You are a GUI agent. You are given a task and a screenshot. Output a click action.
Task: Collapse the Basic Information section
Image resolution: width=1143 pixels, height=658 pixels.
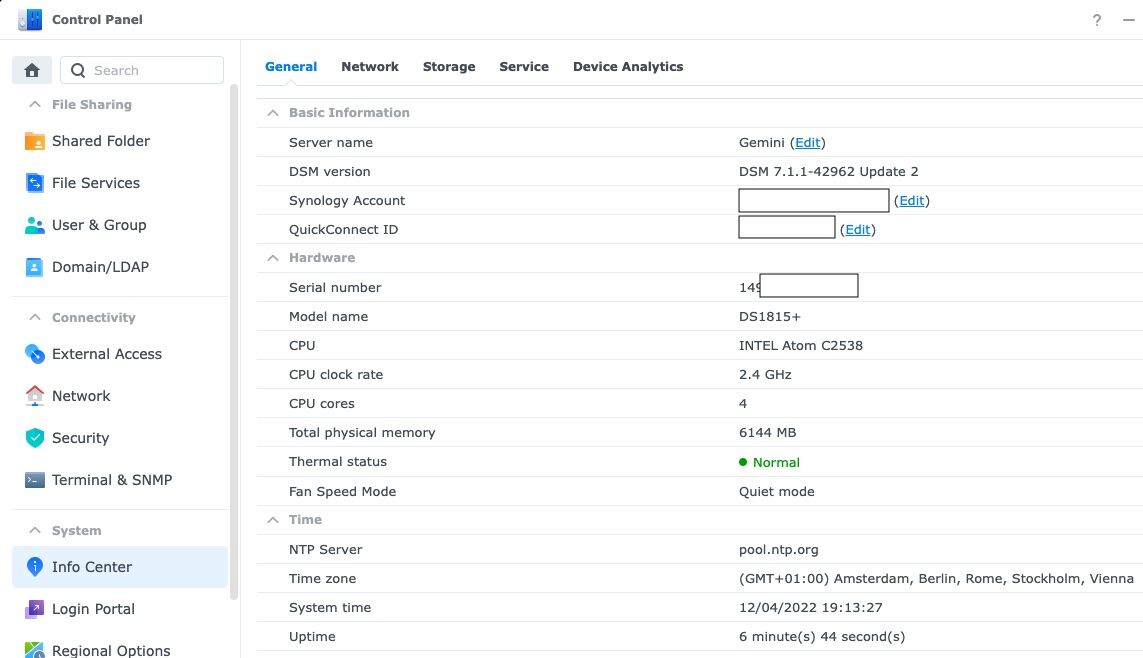point(273,113)
